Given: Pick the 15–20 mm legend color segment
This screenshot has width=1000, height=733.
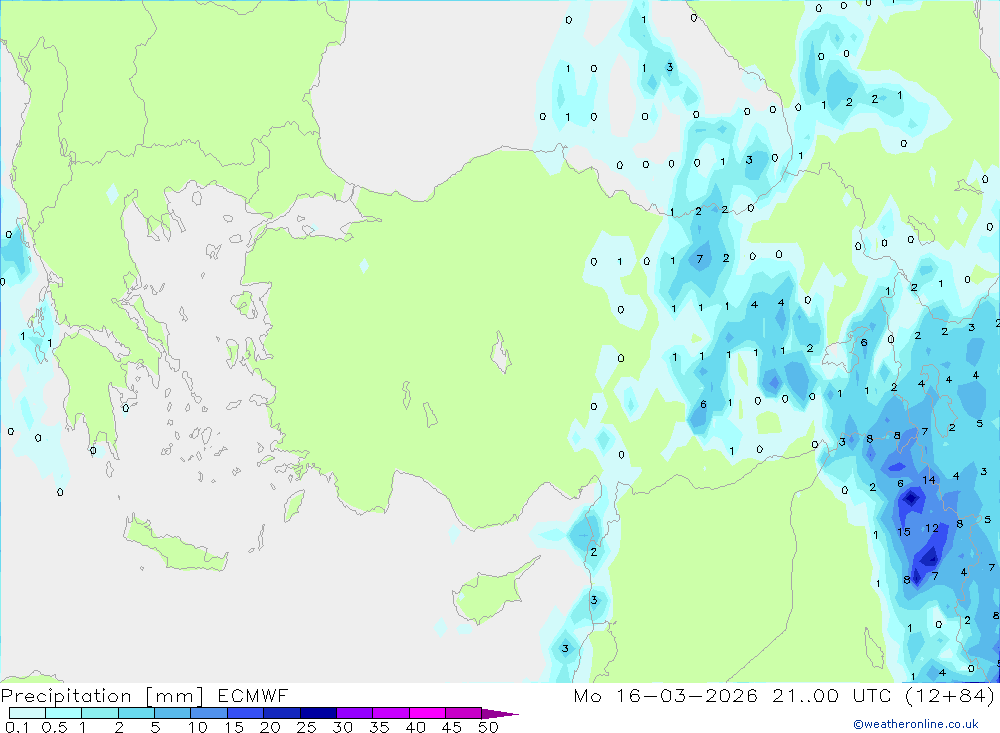Looking at the screenshot, I should (x=246, y=713).
